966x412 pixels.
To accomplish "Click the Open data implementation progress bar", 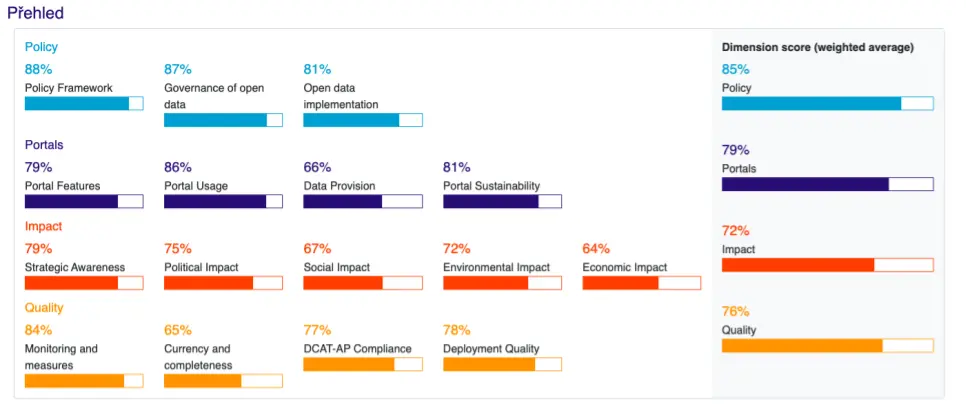I will (x=362, y=120).
